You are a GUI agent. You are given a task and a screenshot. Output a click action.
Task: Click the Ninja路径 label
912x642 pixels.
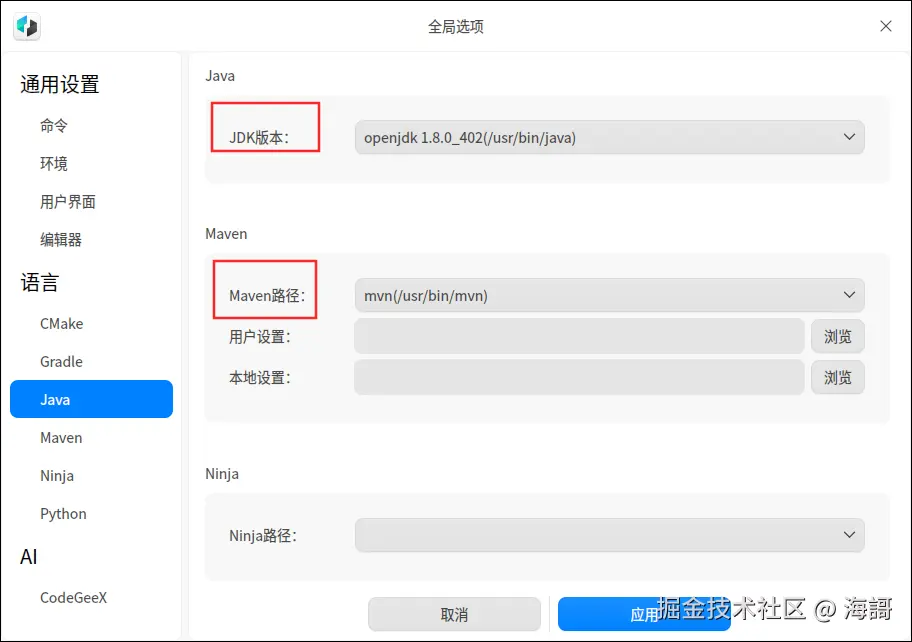click(x=263, y=536)
